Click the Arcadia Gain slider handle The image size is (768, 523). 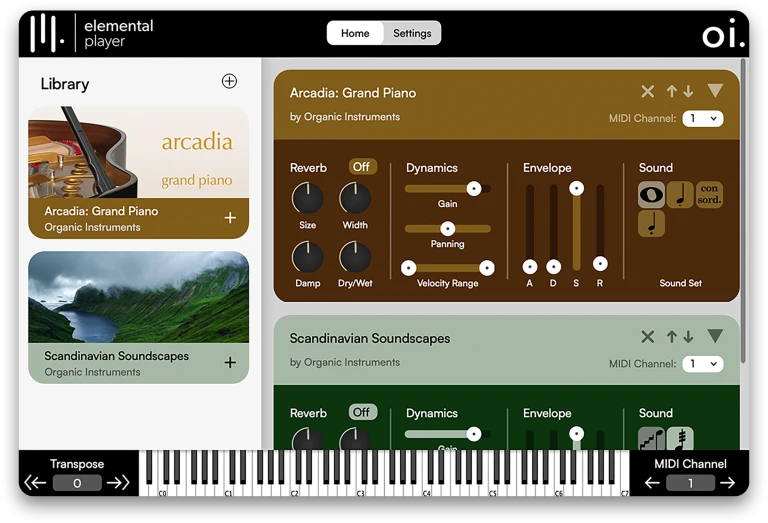point(474,189)
